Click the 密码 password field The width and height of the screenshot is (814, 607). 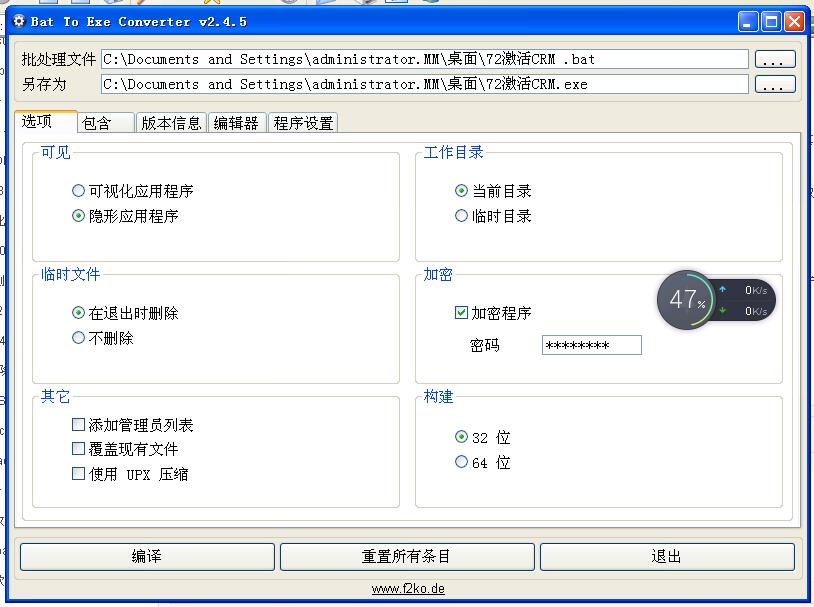(592, 345)
